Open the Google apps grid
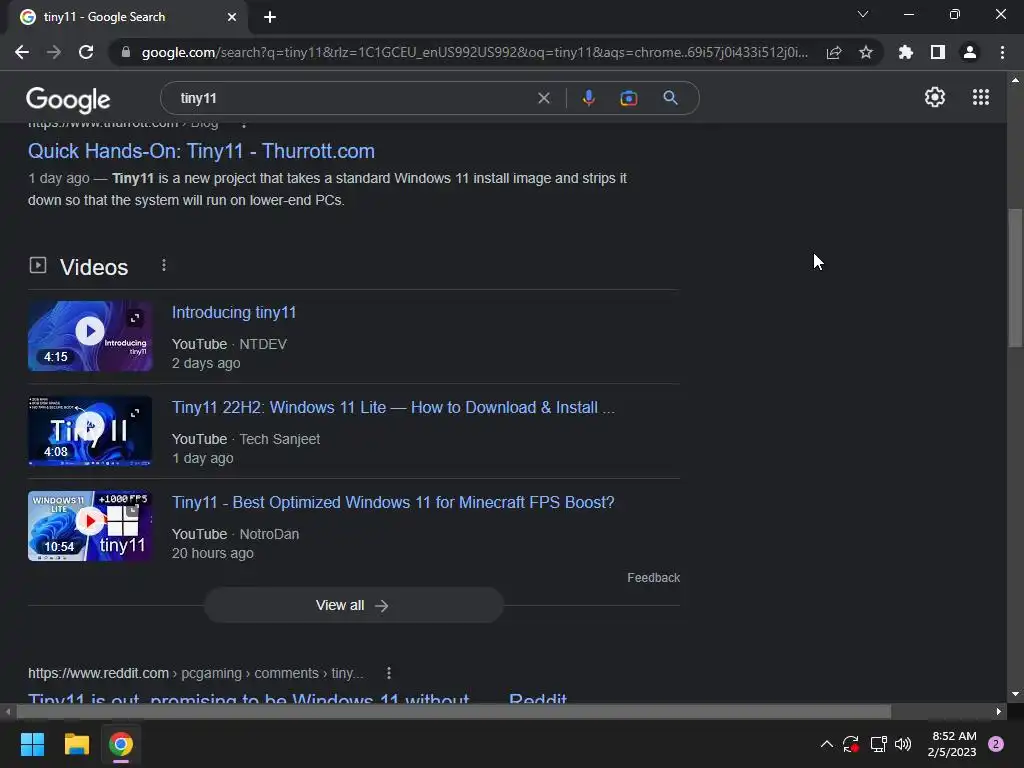1024x768 pixels. pos(981,97)
